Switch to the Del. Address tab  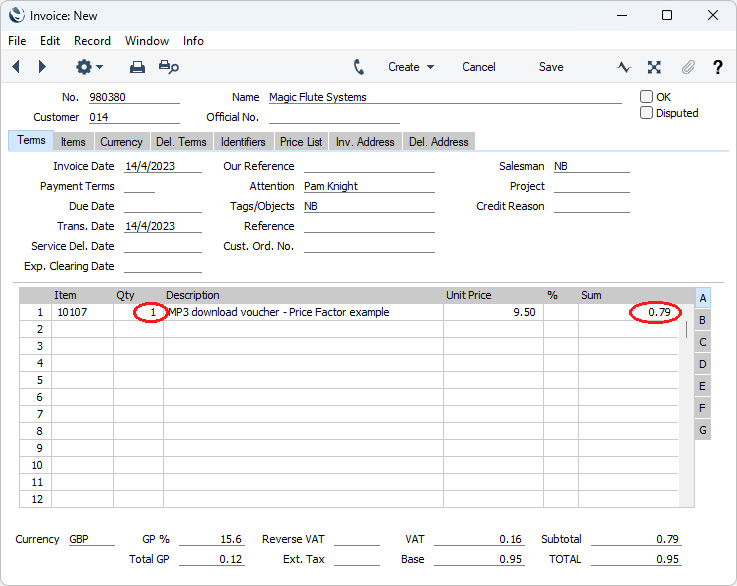click(x=439, y=142)
